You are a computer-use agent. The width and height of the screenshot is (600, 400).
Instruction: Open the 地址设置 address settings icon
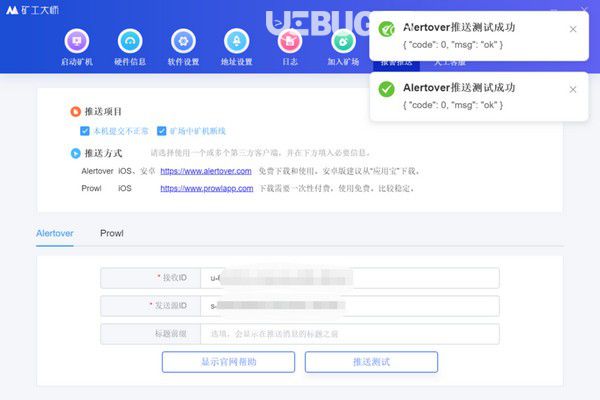(236, 41)
